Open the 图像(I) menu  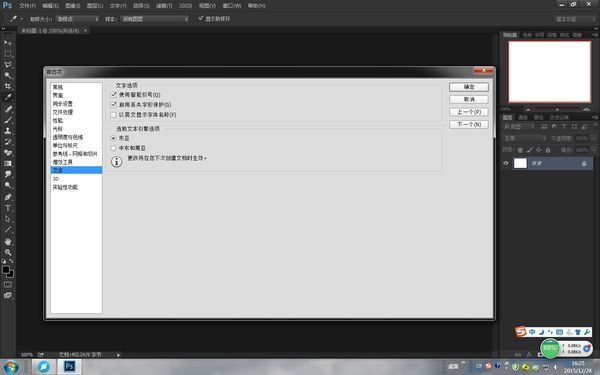pos(73,6)
